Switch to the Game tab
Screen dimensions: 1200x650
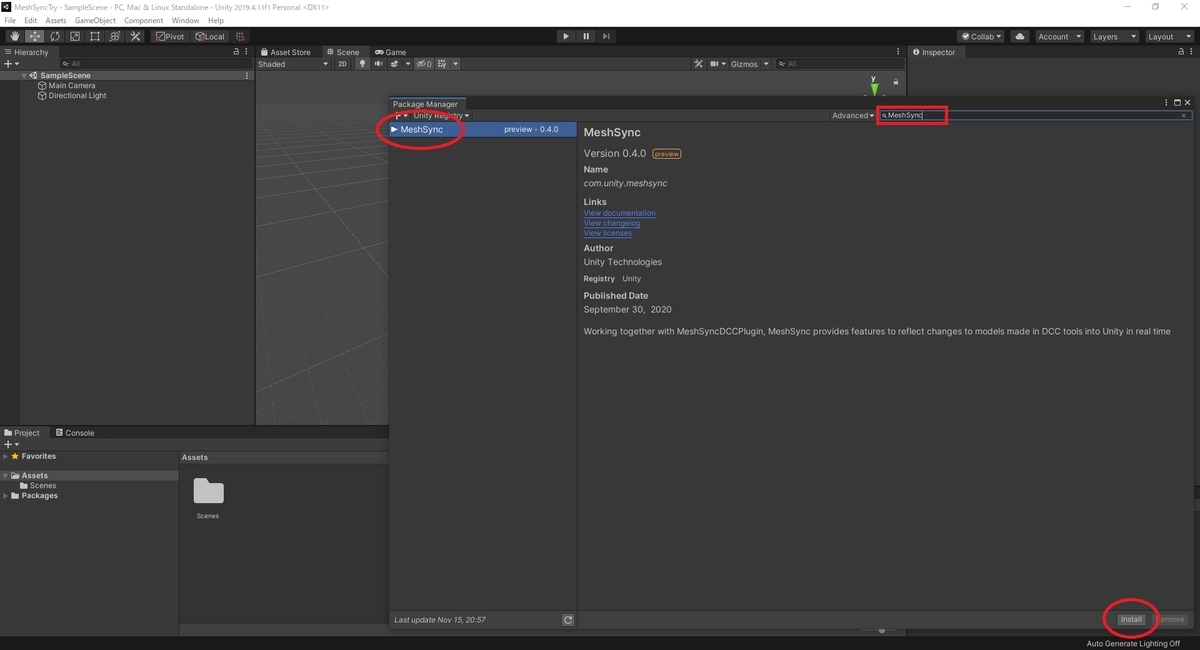coord(391,52)
